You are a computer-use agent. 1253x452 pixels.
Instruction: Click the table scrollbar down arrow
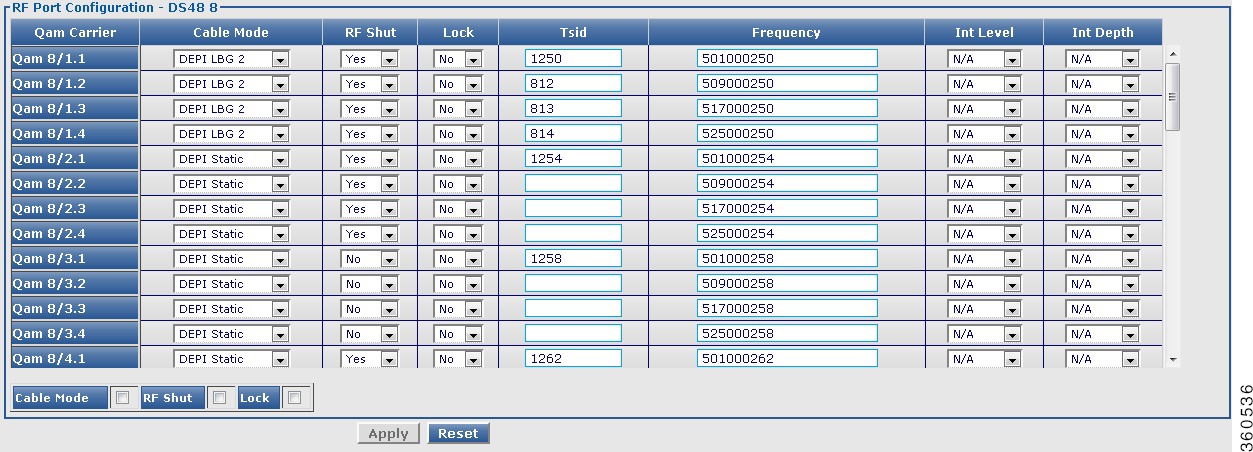(1173, 359)
